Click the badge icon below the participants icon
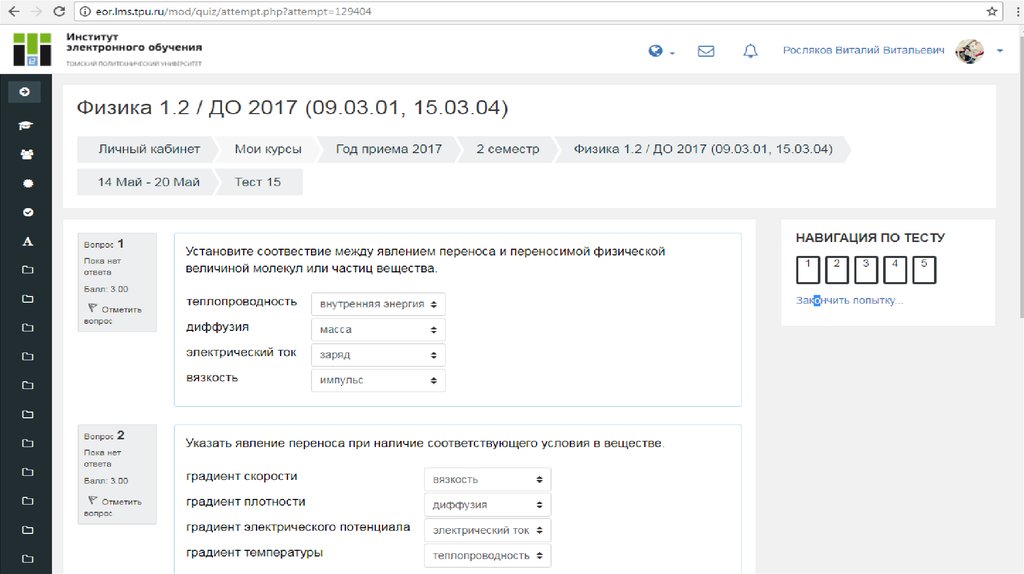1024x574 pixels. pyautogui.click(x=27, y=183)
